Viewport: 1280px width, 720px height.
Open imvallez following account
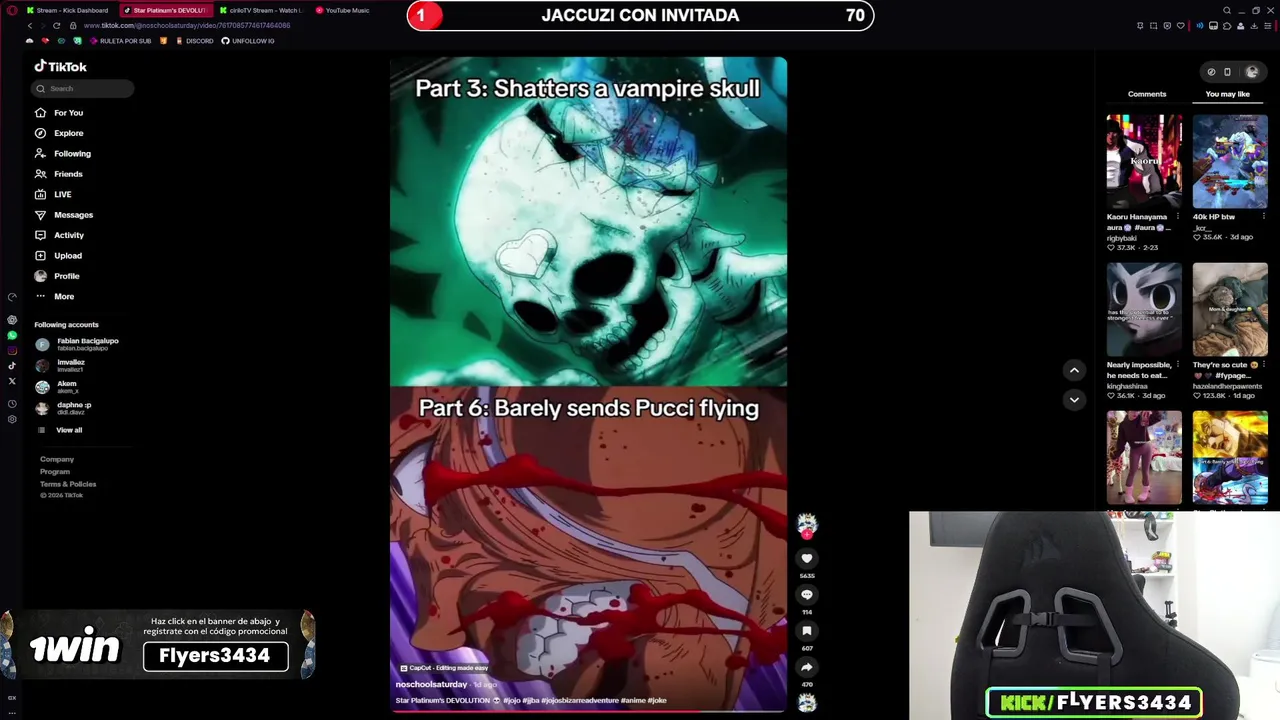point(60,365)
